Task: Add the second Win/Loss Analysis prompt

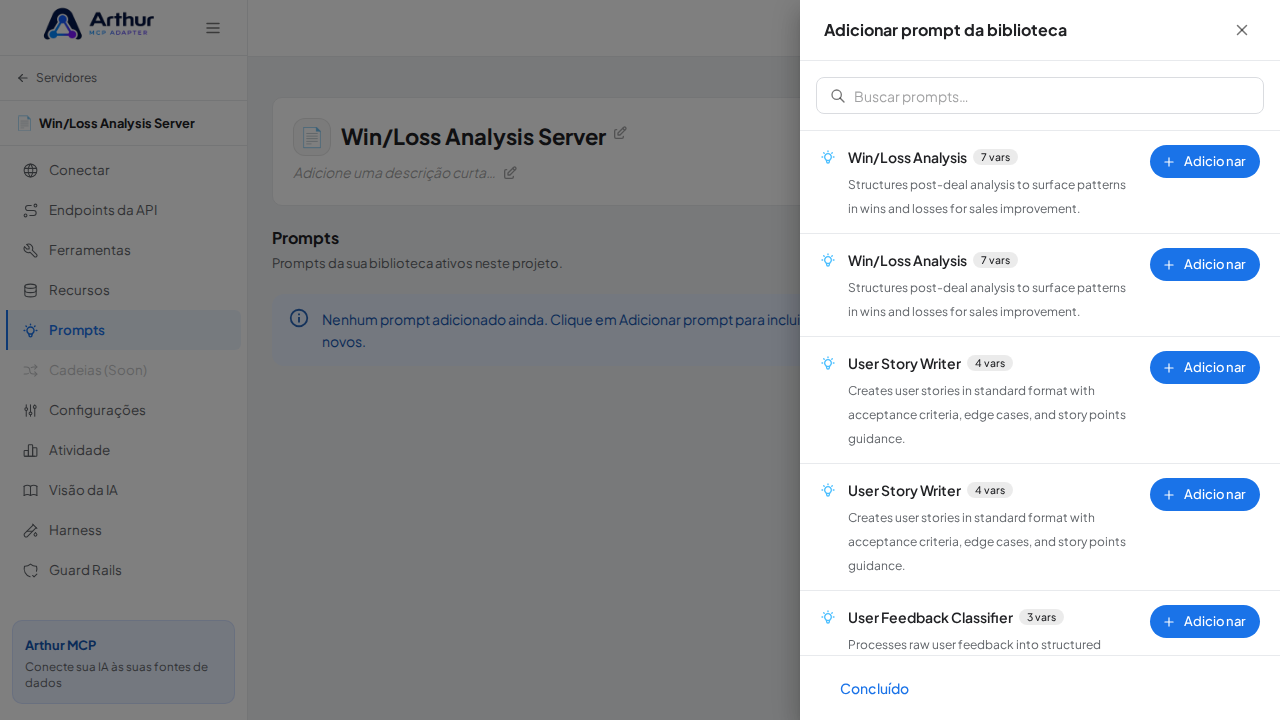Action: pos(1205,264)
